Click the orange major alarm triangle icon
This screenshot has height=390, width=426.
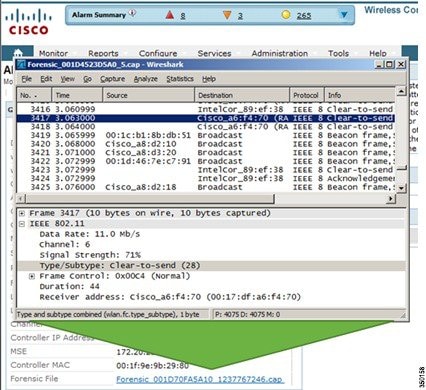point(227,15)
